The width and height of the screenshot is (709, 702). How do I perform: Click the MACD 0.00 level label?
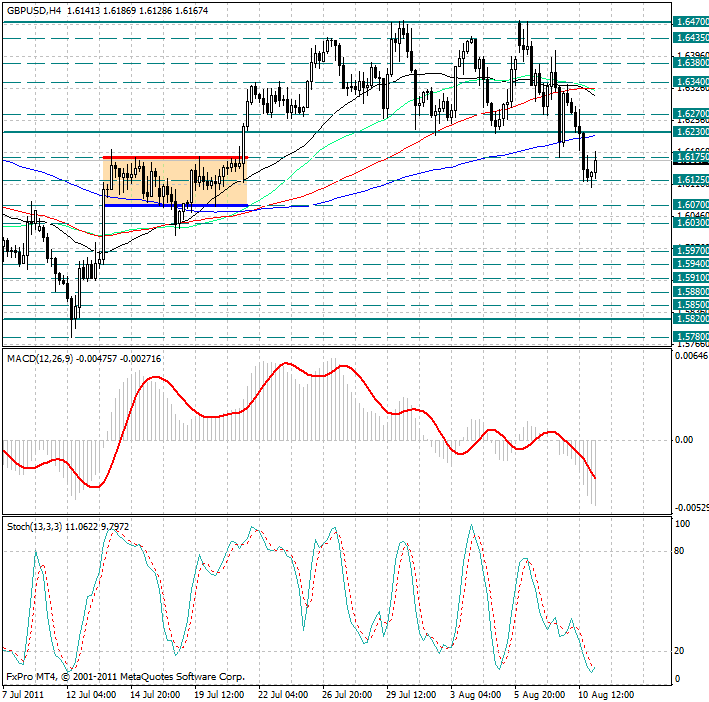click(686, 439)
